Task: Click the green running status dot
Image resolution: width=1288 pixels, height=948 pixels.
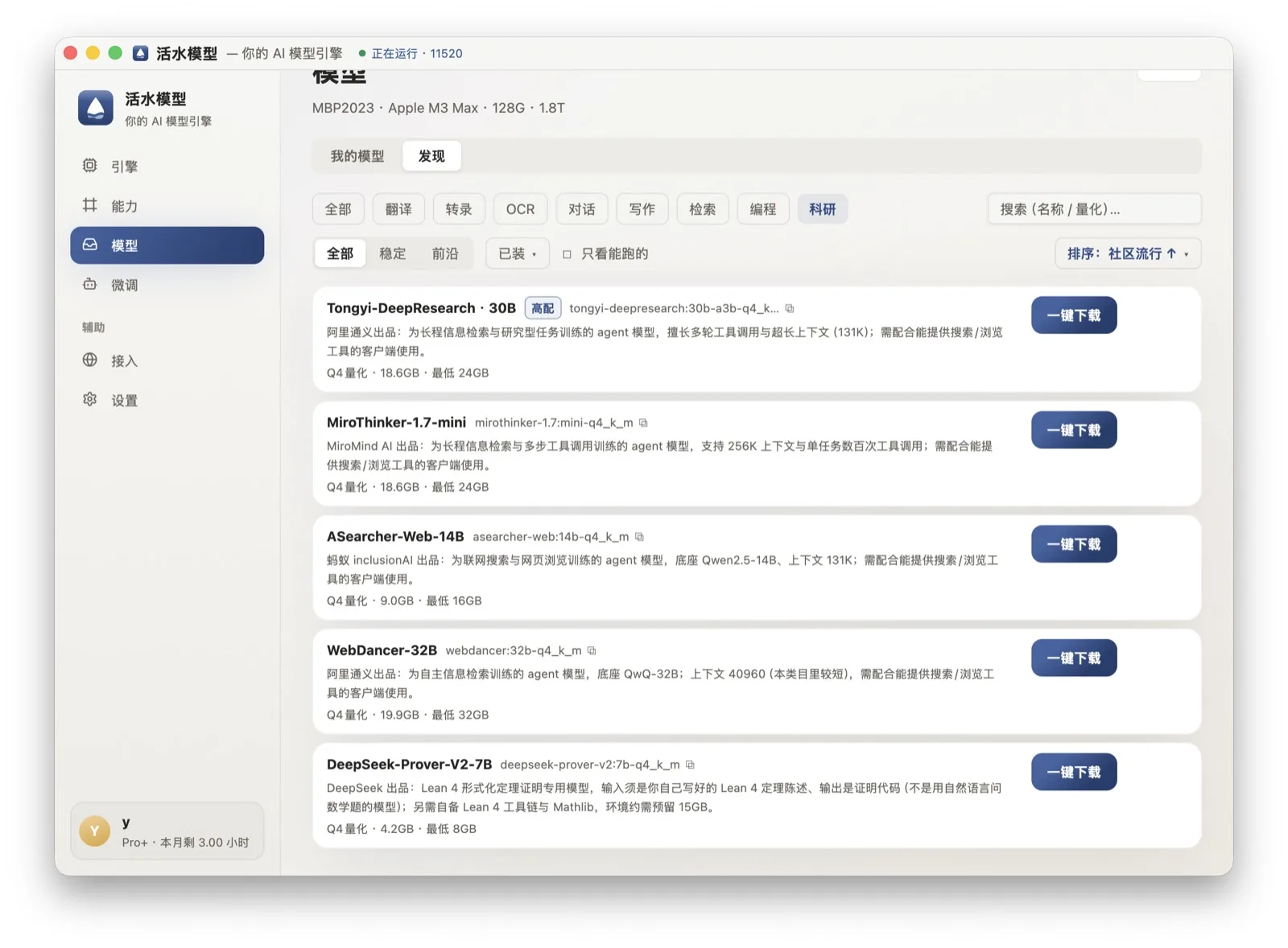Action: pos(362,54)
